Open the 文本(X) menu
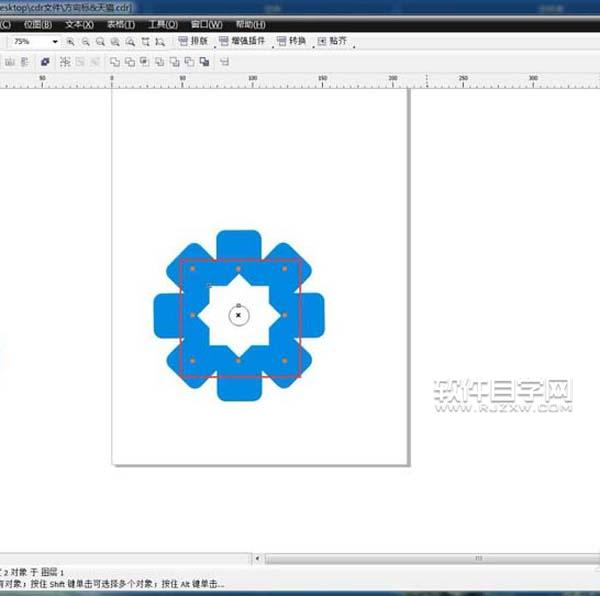This screenshot has height=596, width=600. [x=79, y=23]
